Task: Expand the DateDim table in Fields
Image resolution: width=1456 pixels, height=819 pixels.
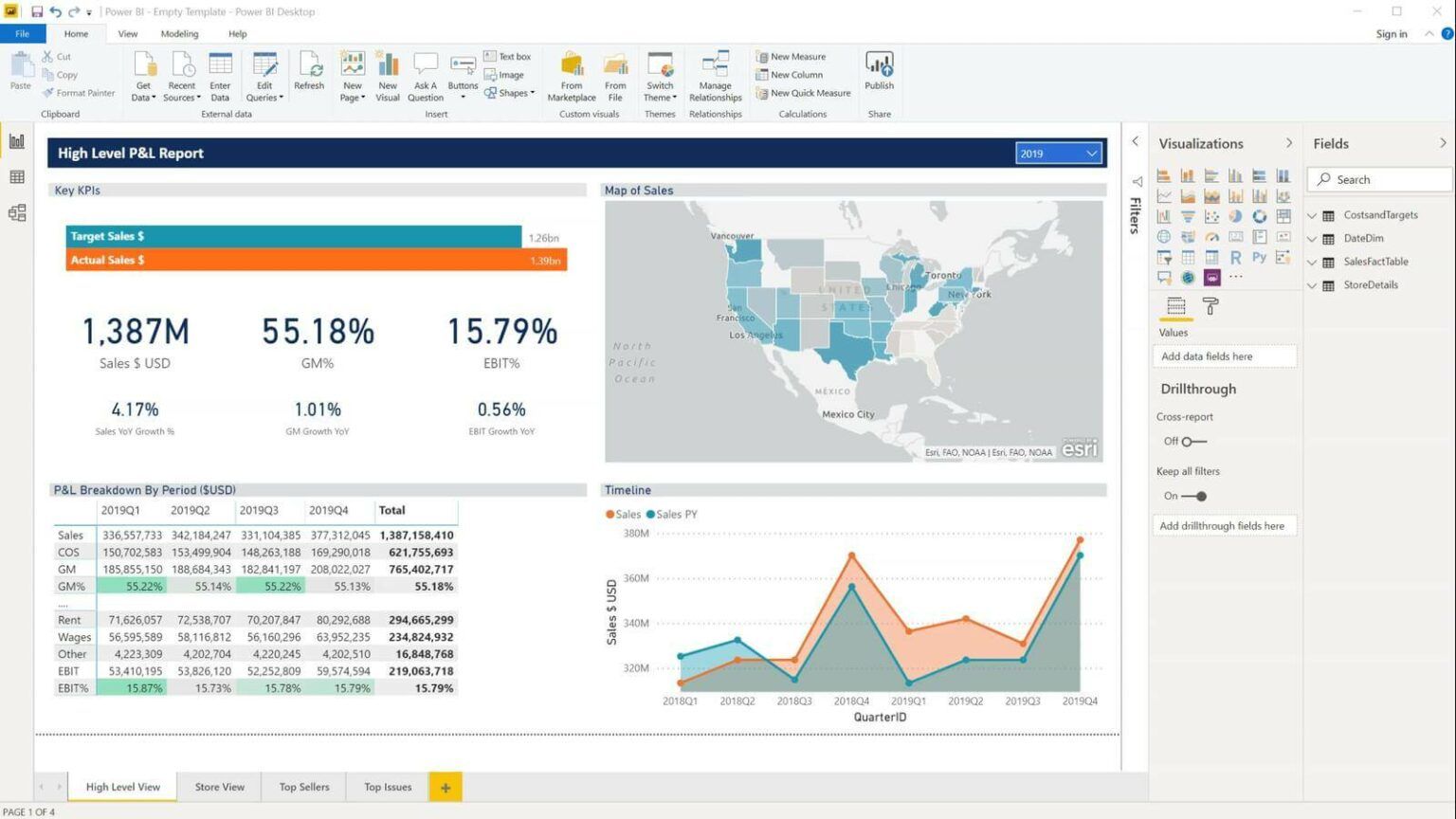Action: pyautogui.click(x=1313, y=238)
